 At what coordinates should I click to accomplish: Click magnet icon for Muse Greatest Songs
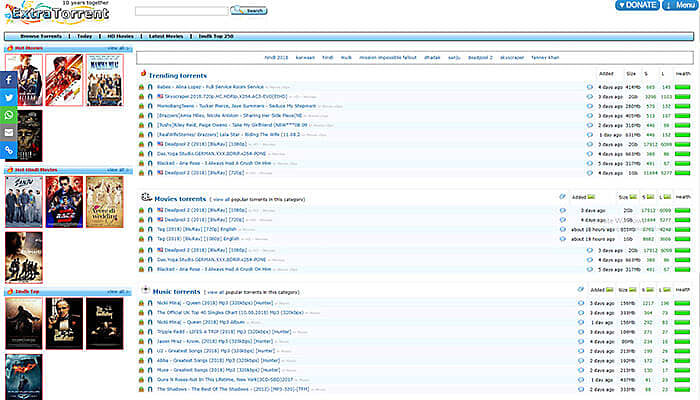[150, 370]
